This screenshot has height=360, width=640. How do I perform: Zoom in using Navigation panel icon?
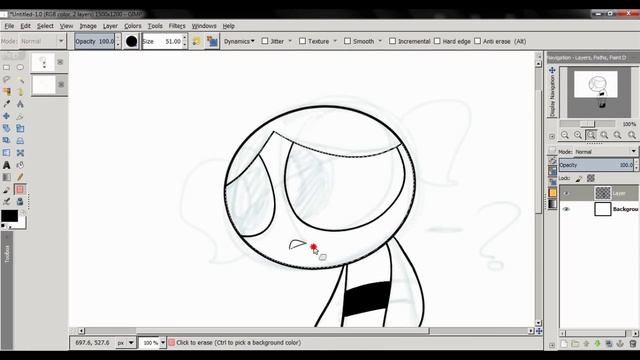578,135
